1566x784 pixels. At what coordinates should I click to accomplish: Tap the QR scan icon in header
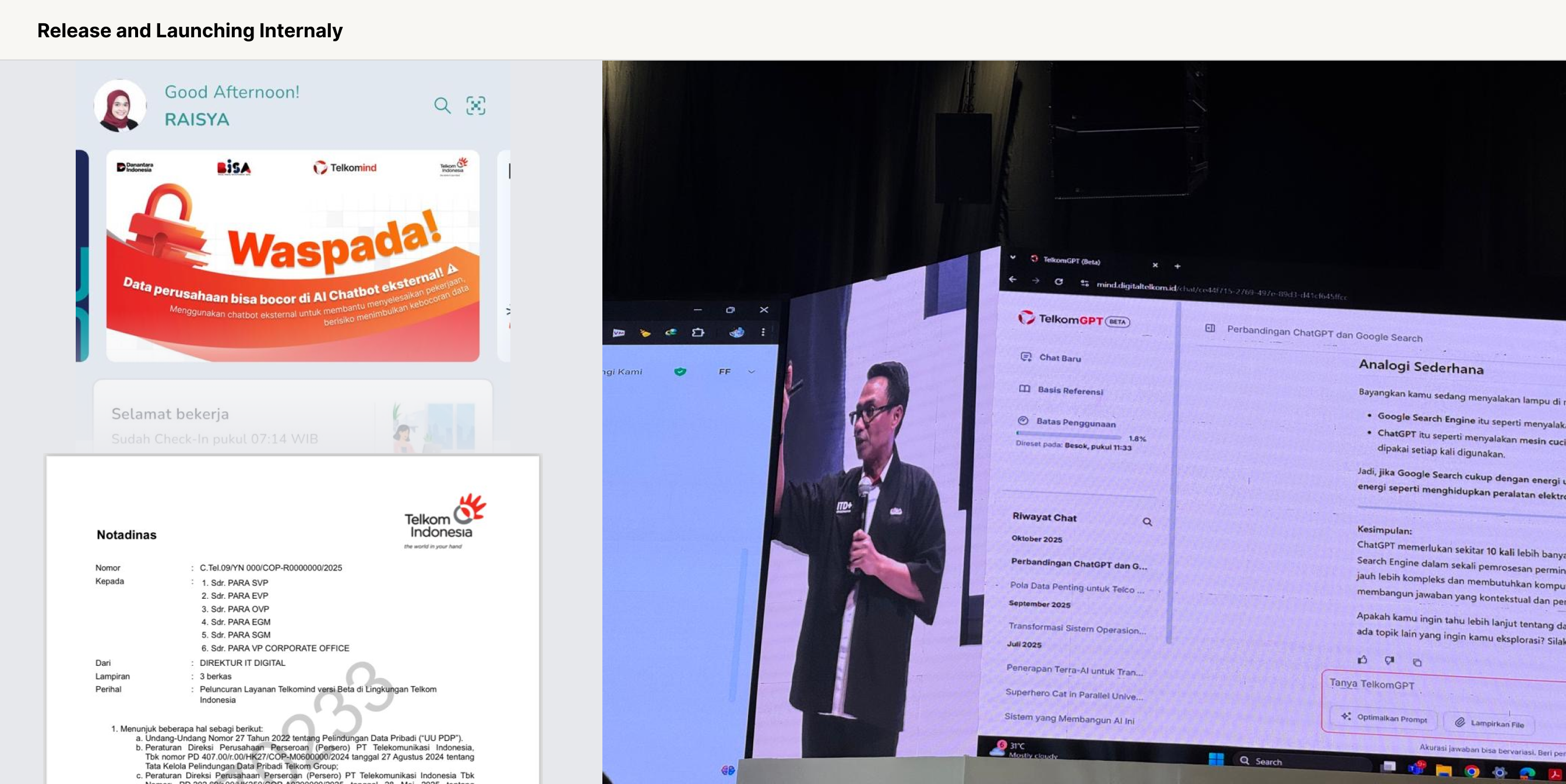tap(475, 106)
